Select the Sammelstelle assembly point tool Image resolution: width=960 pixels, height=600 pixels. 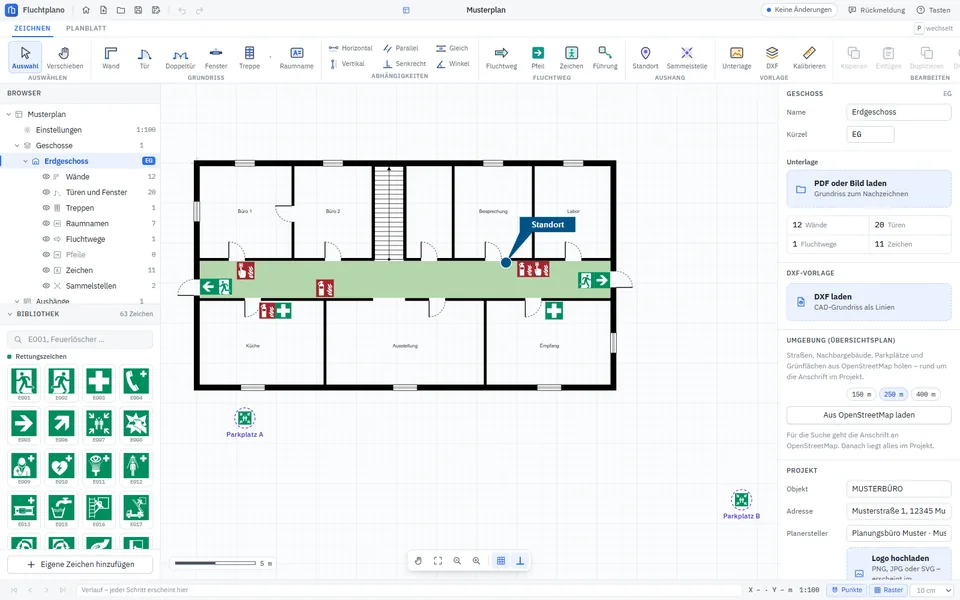coord(687,58)
